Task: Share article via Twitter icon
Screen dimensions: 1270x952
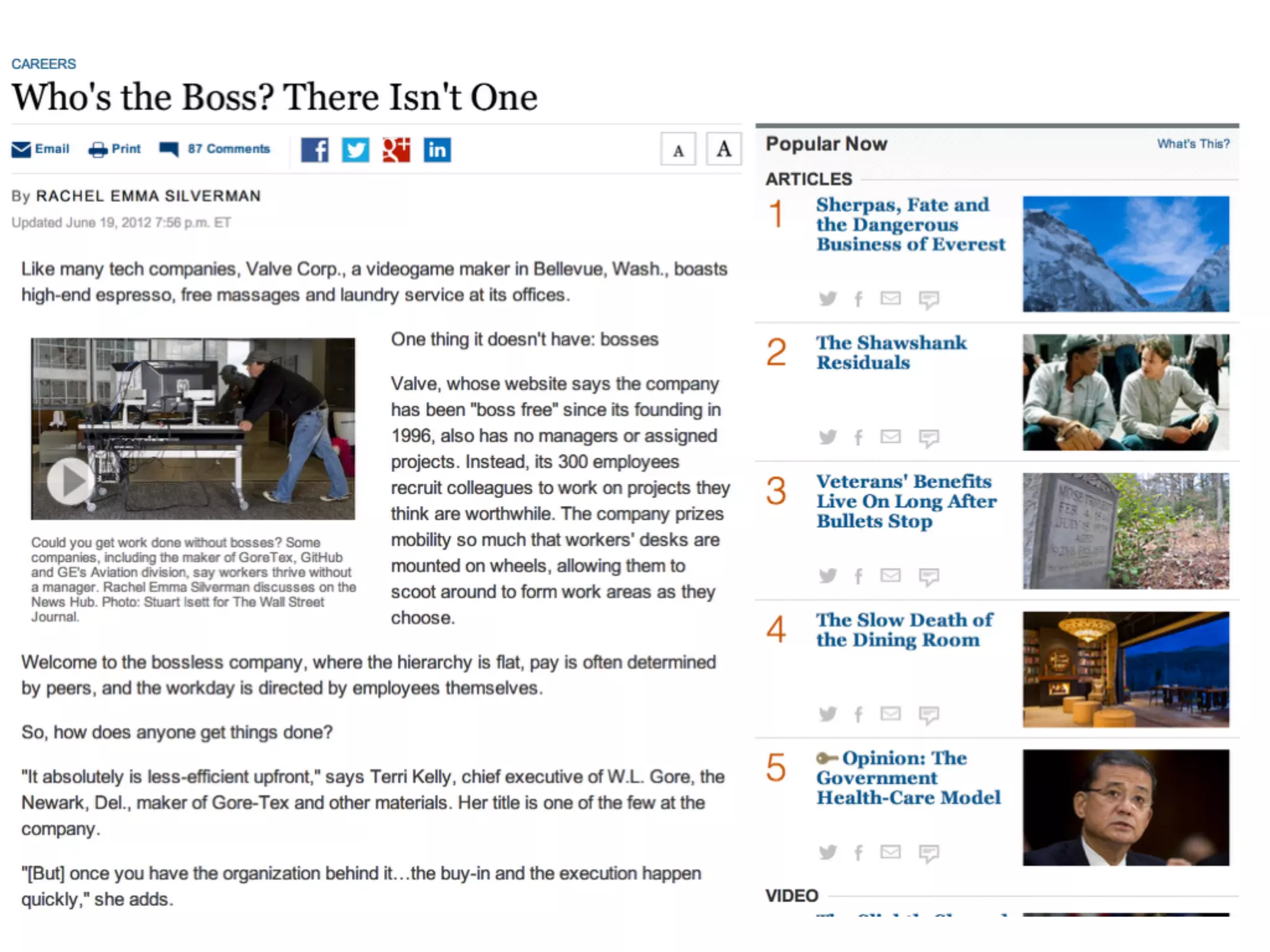Action: pyautogui.click(x=355, y=150)
